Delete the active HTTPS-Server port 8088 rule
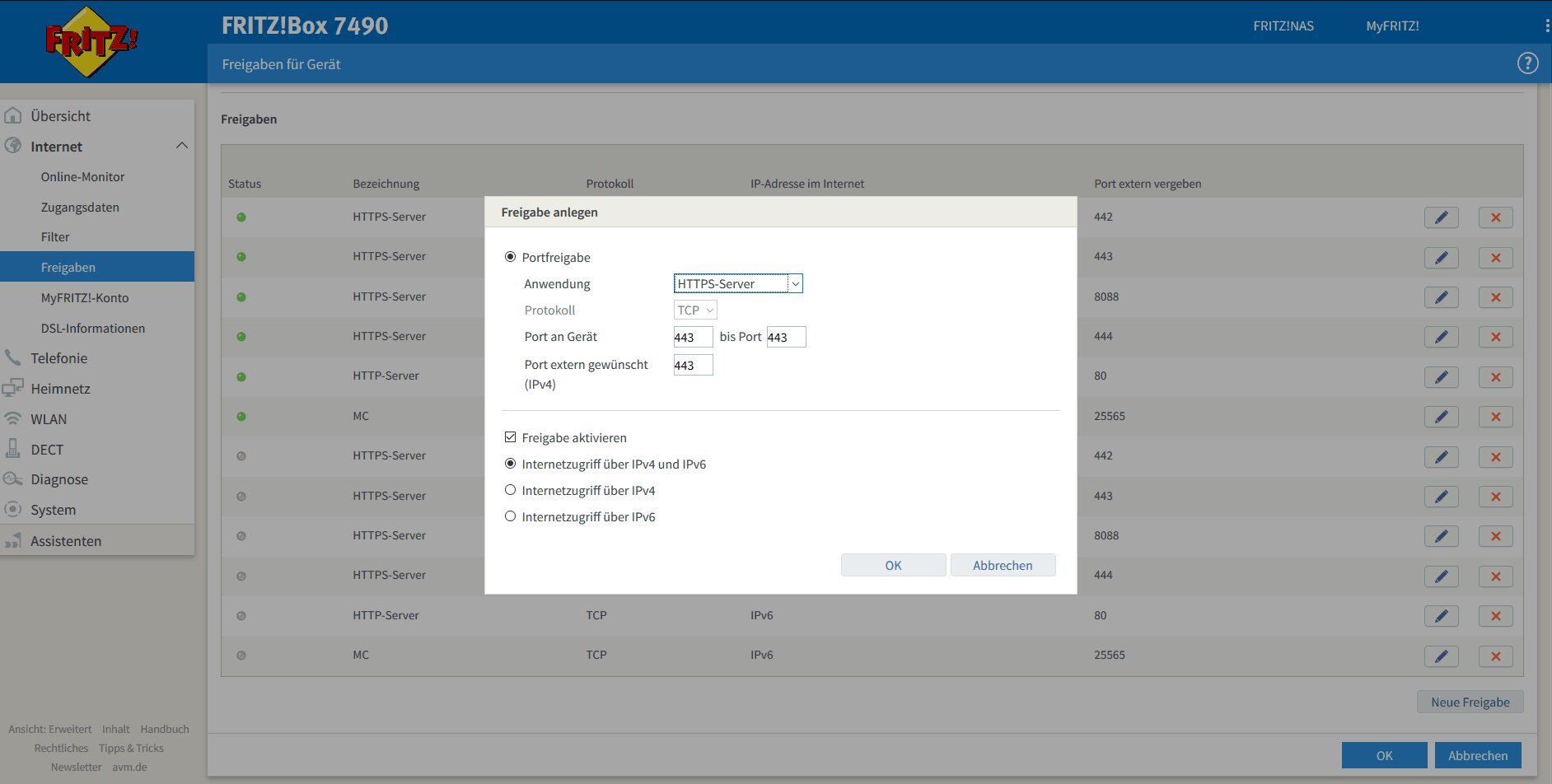This screenshot has height=784, width=1552. click(x=1495, y=297)
